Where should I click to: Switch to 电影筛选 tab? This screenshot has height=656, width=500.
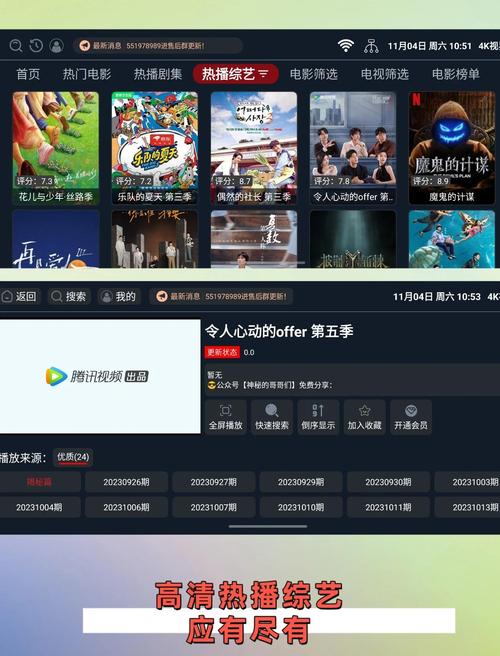[x=313, y=74]
